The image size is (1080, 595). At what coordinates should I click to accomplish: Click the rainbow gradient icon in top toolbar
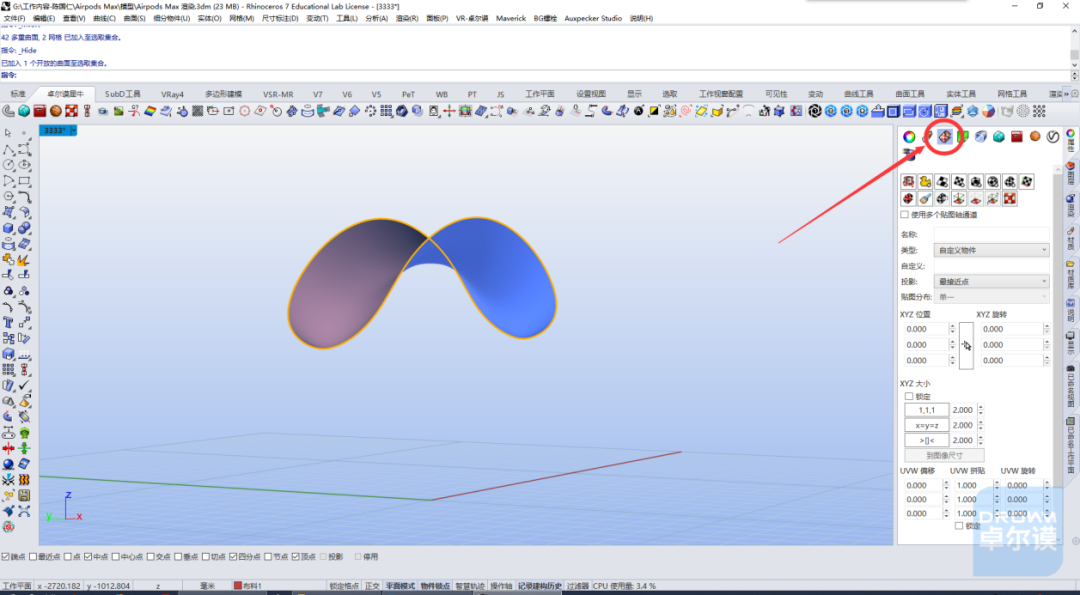[x=150, y=111]
